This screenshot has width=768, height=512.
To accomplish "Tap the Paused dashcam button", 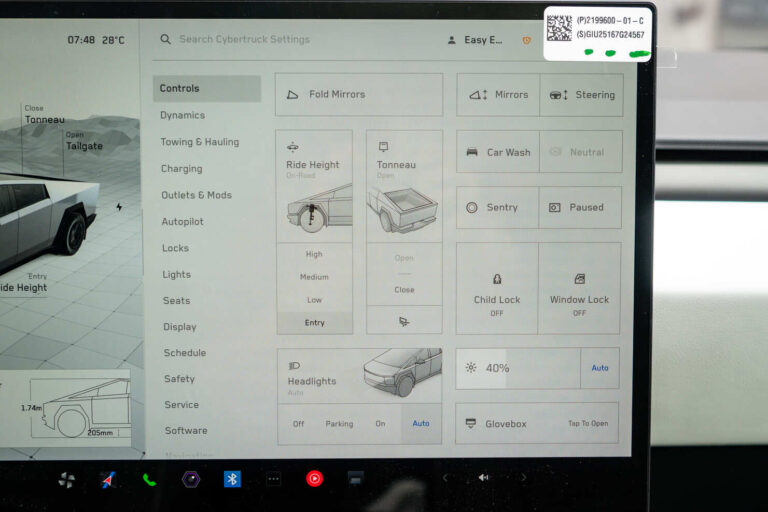I will click(580, 207).
